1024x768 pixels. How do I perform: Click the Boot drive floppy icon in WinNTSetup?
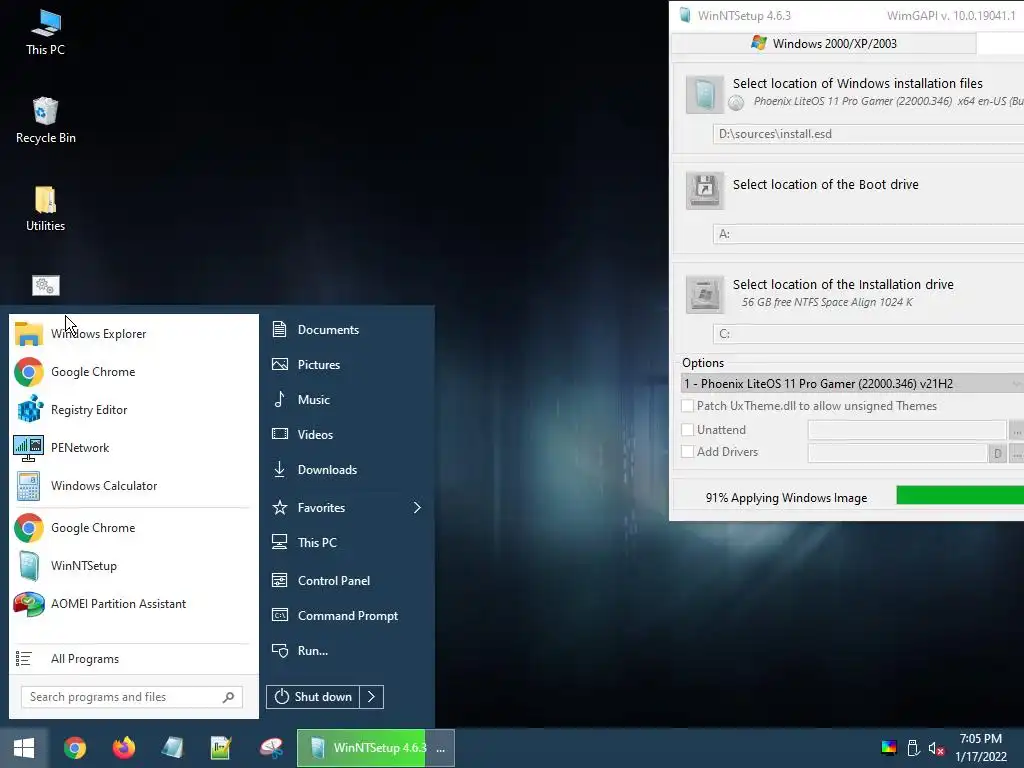(x=705, y=190)
